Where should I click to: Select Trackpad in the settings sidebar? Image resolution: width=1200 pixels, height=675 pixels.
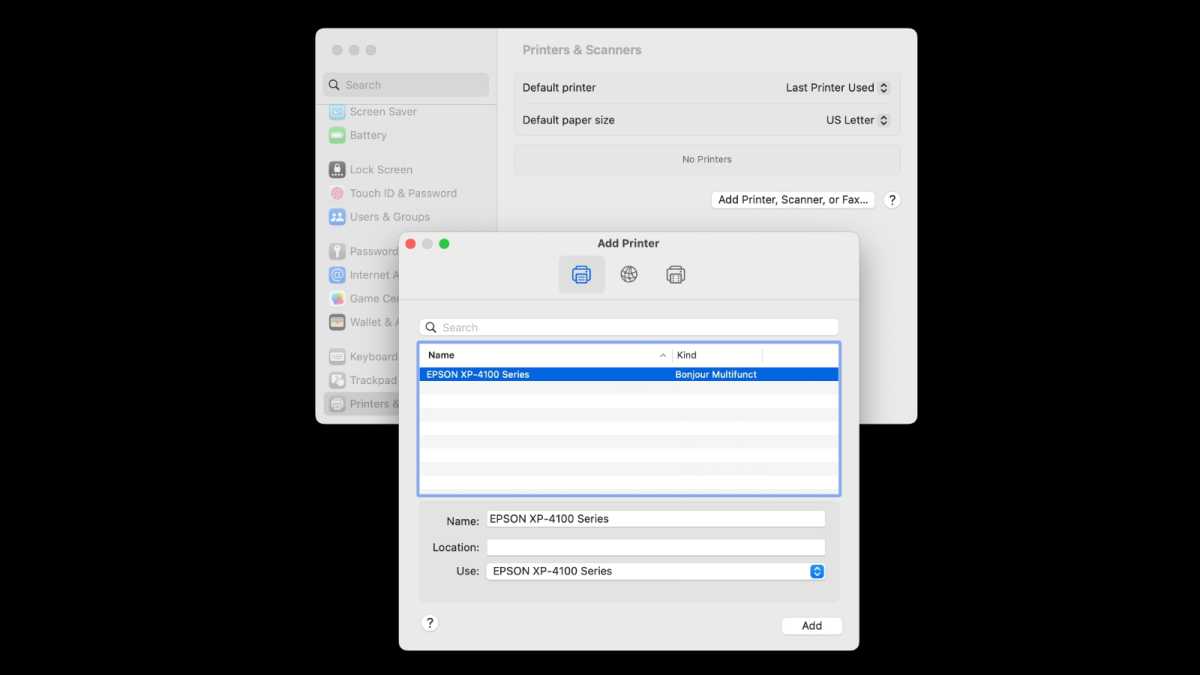(x=362, y=380)
